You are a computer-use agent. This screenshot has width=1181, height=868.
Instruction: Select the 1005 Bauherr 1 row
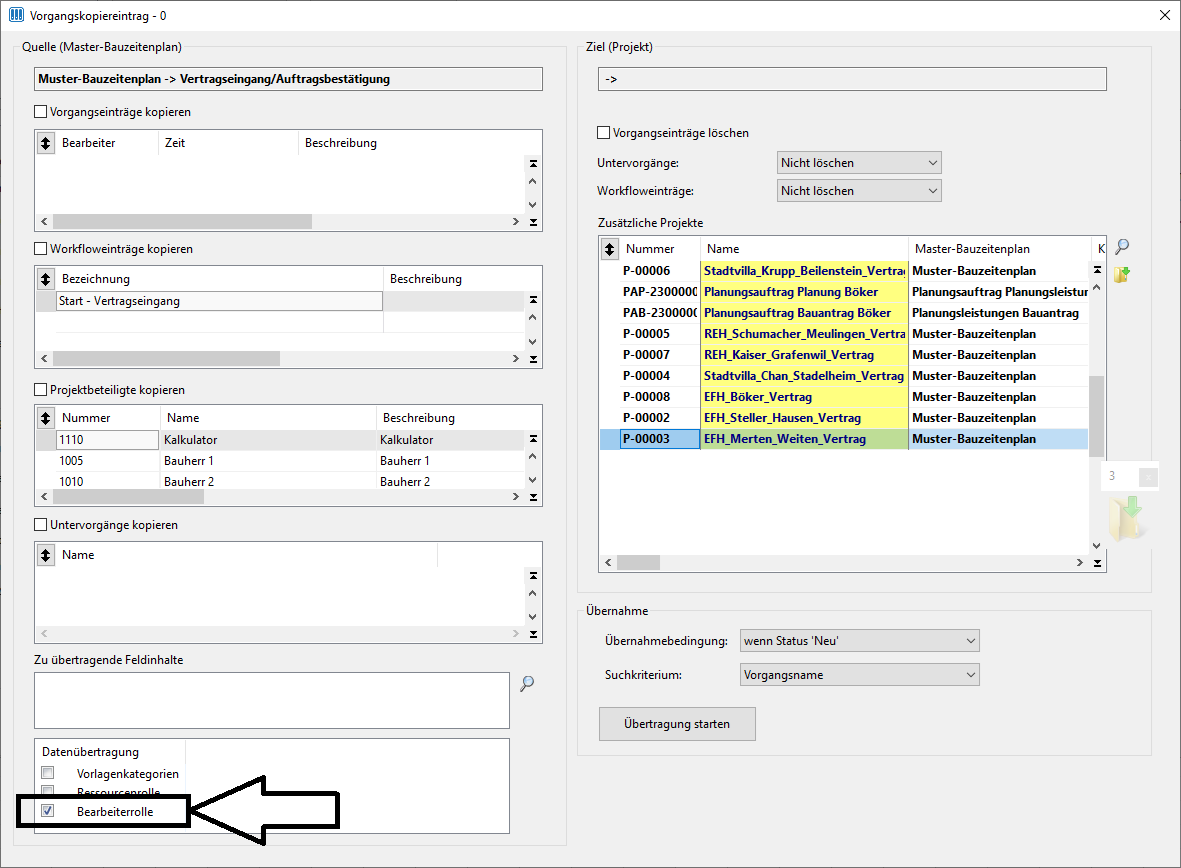point(279,460)
